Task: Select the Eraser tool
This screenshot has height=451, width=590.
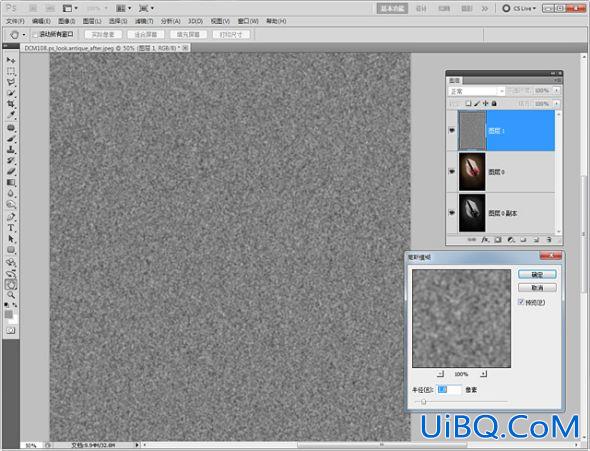Action: 11,172
